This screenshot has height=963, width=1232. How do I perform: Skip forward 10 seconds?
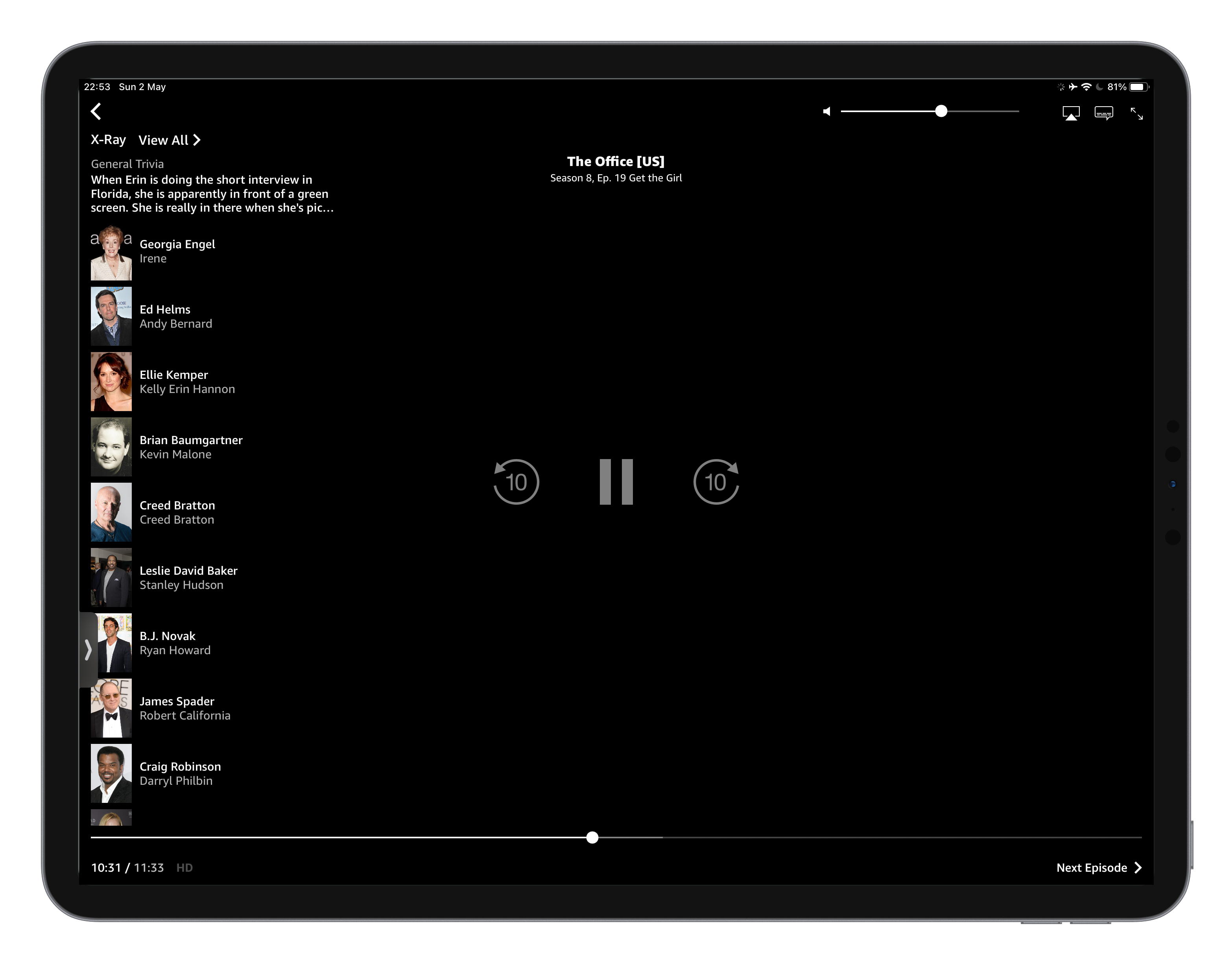(716, 482)
